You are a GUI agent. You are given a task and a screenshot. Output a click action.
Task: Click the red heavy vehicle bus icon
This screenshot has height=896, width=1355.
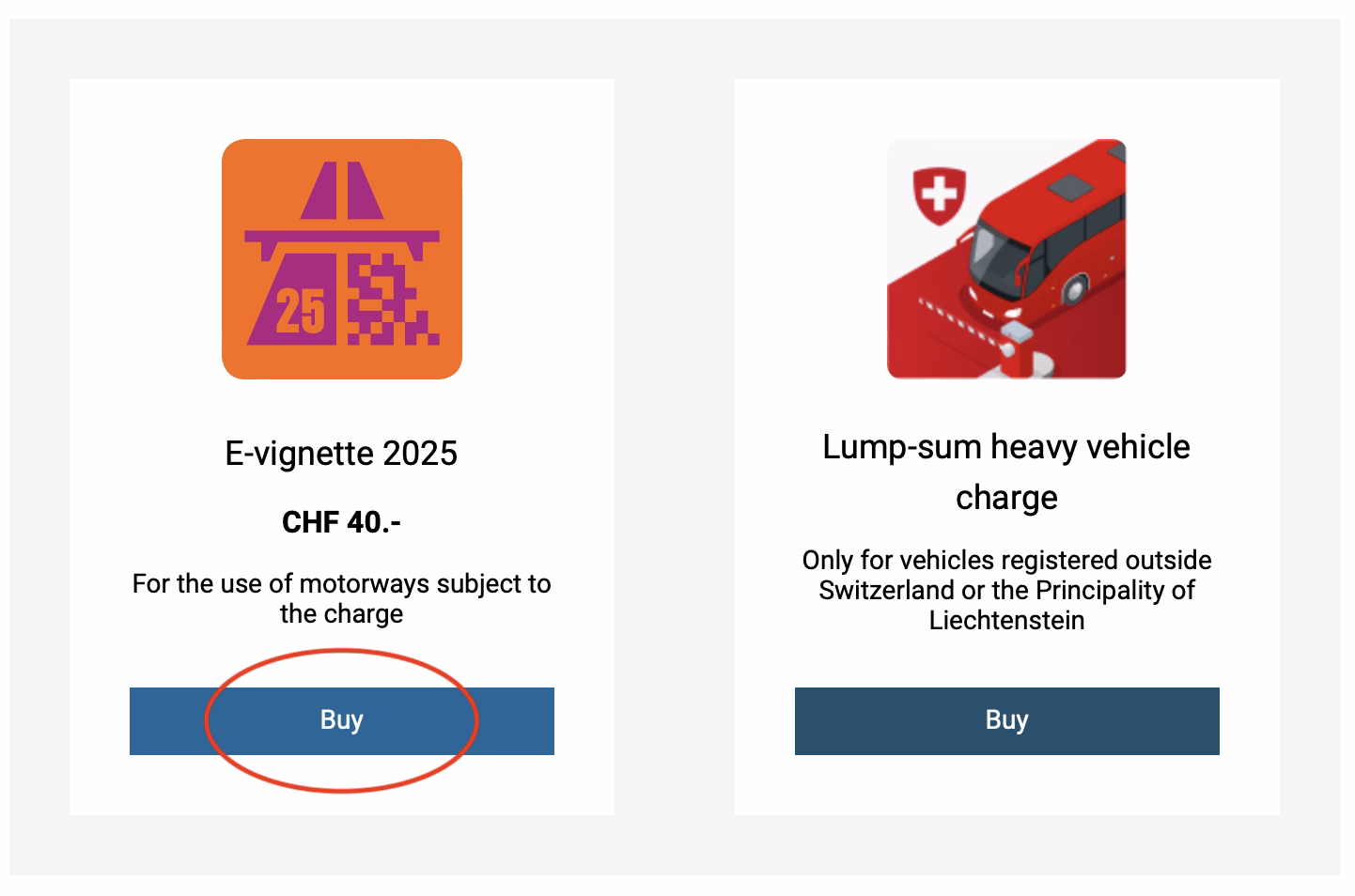click(1006, 258)
